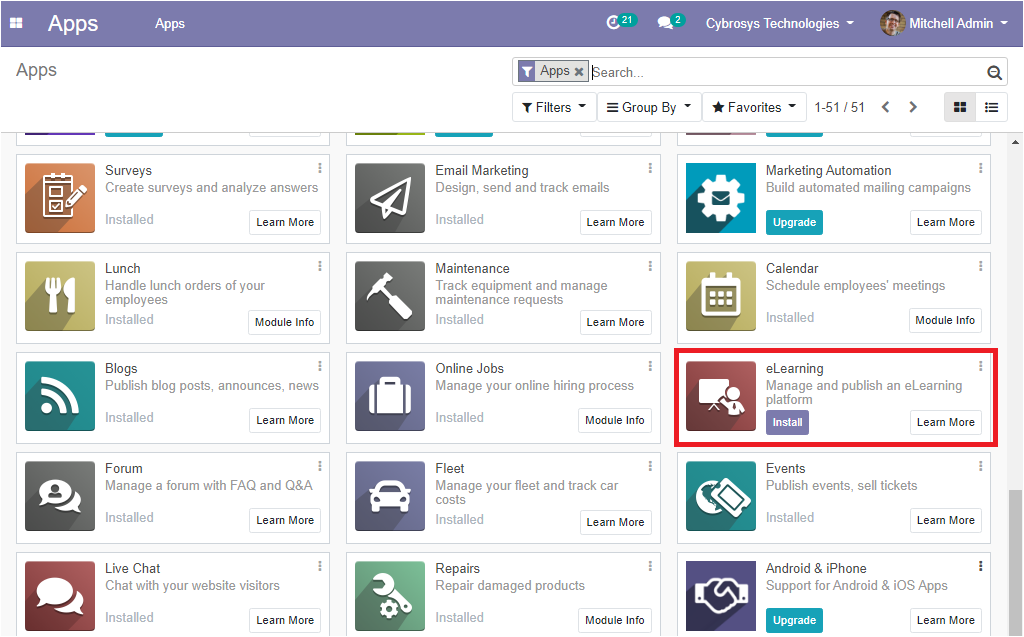Open the Android & iPhone card options menu
Screen dimensions: 1024x637
(980, 566)
